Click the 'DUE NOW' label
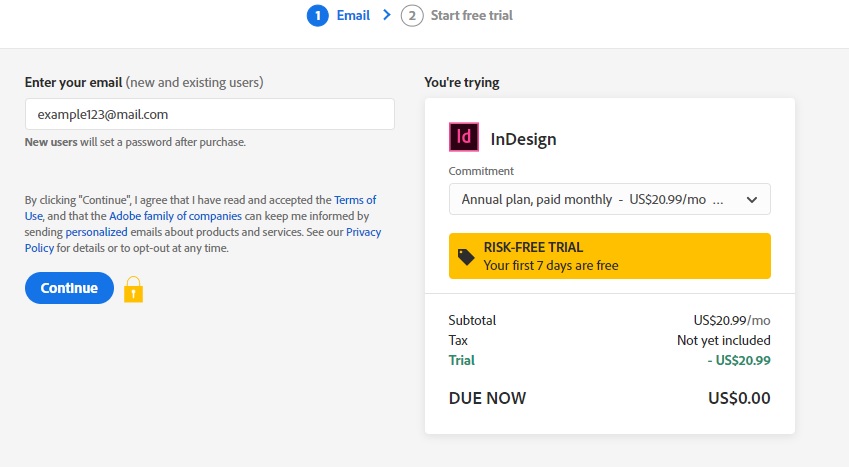 click(x=487, y=398)
